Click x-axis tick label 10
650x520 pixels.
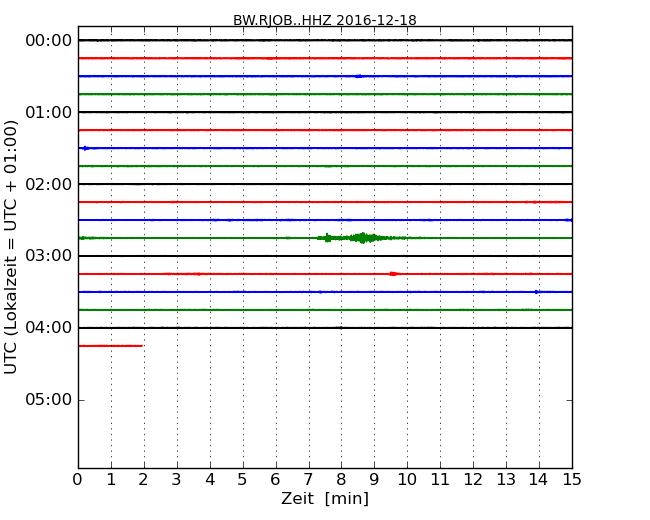[x=407, y=480]
